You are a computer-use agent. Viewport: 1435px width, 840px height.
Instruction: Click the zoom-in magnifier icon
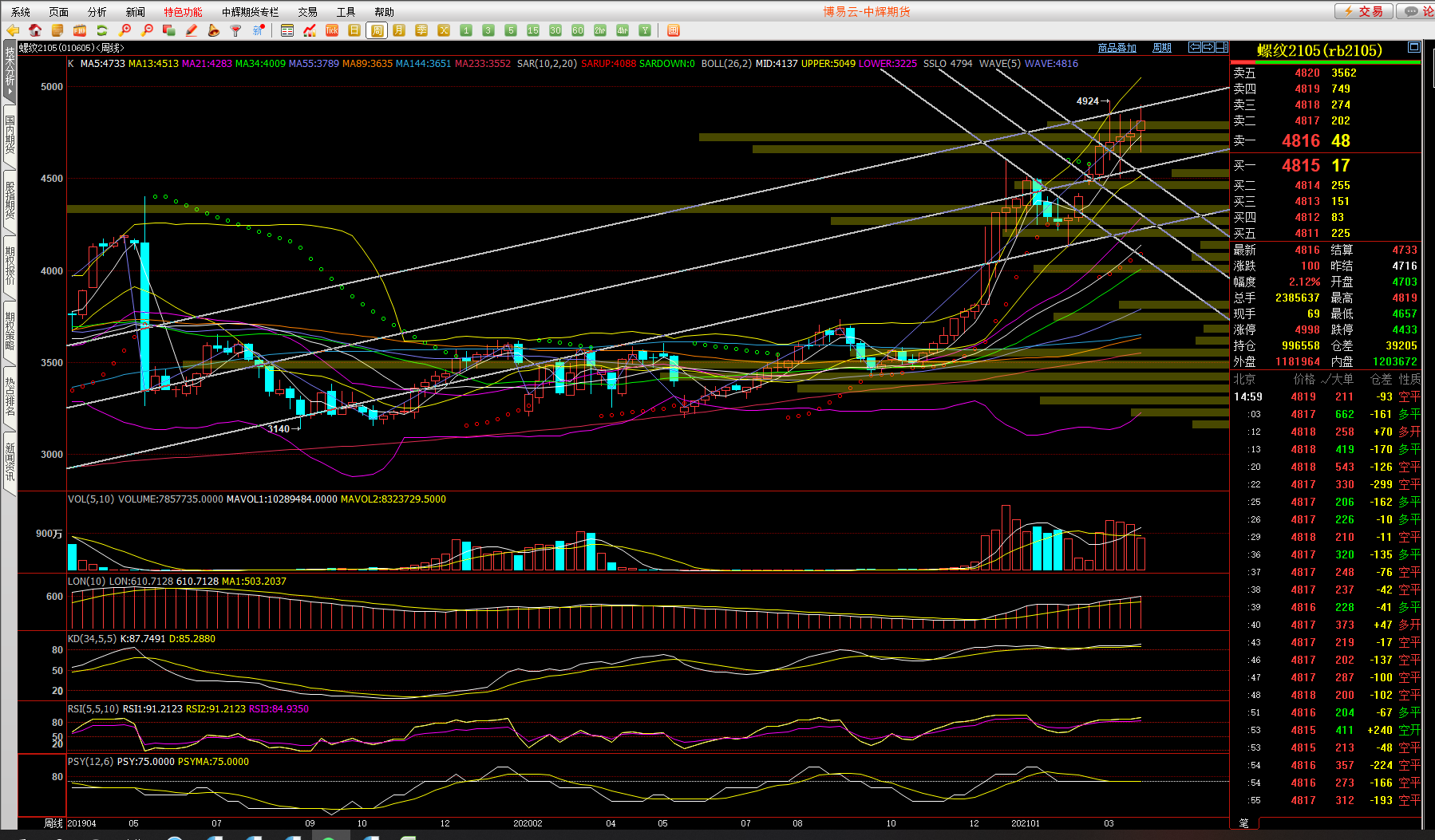coord(125,30)
